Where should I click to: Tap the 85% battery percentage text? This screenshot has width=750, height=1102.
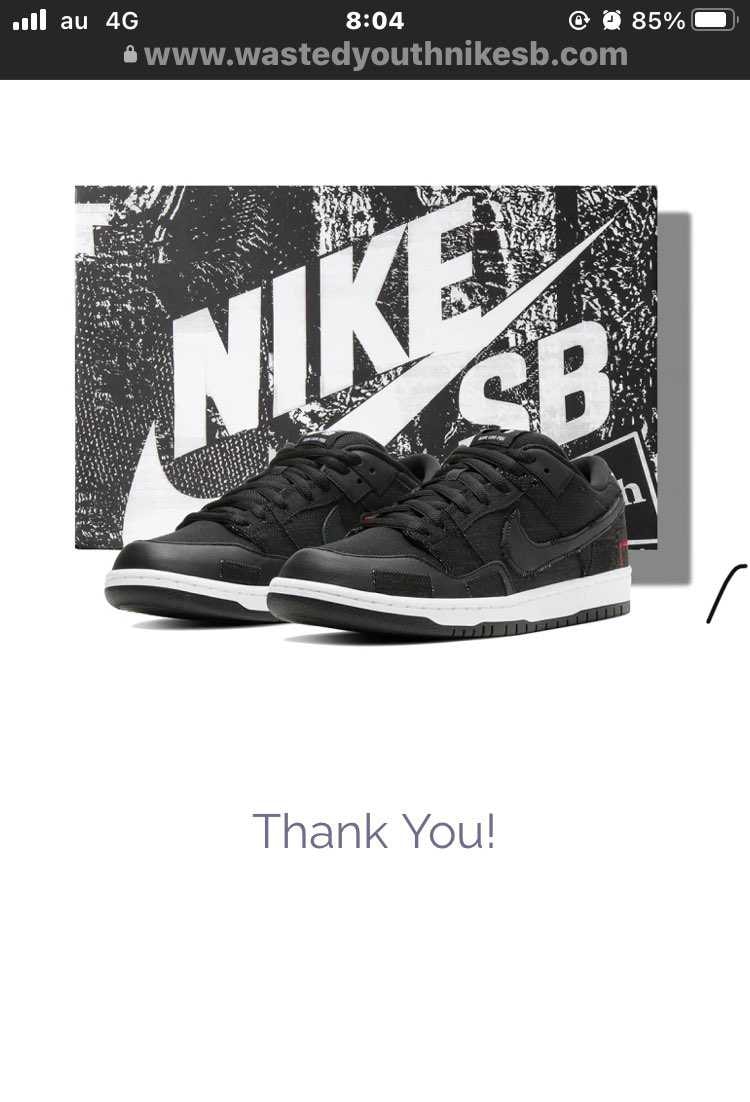tap(658, 21)
